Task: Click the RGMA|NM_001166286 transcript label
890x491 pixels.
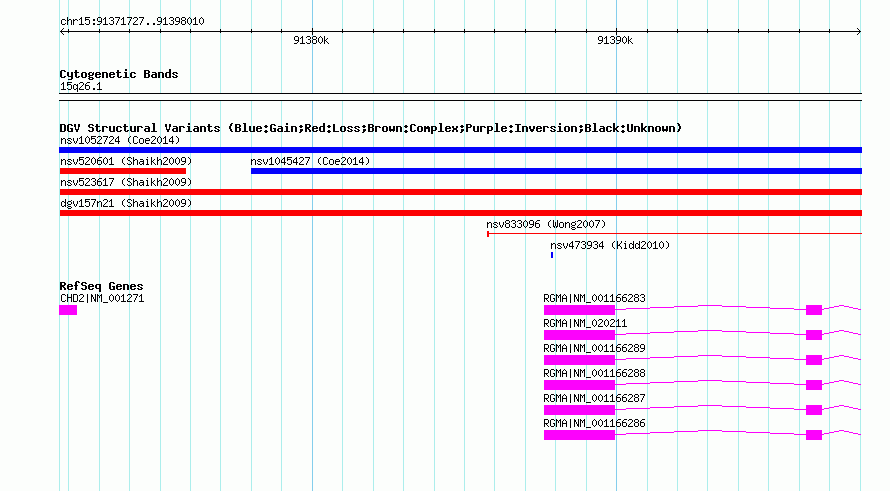Action: click(594, 423)
